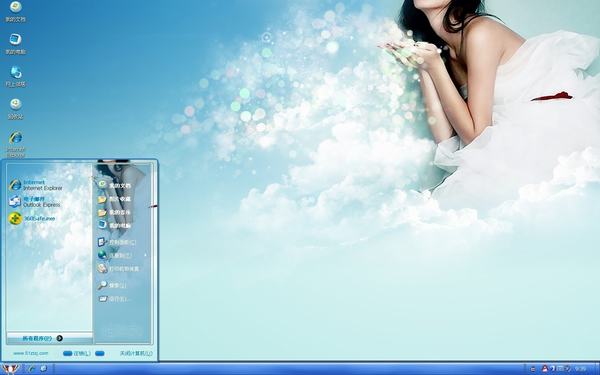The image size is (600, 375).
Task: Launch Outlook Express in the start menu
Action: [34, 202]
